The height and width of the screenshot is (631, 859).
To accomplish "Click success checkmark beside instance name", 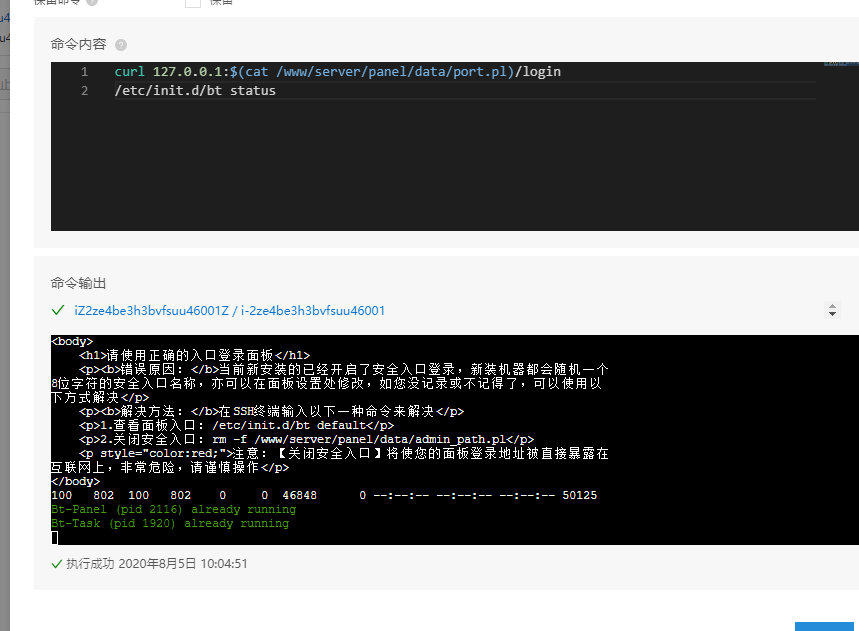I will (58, 311).
